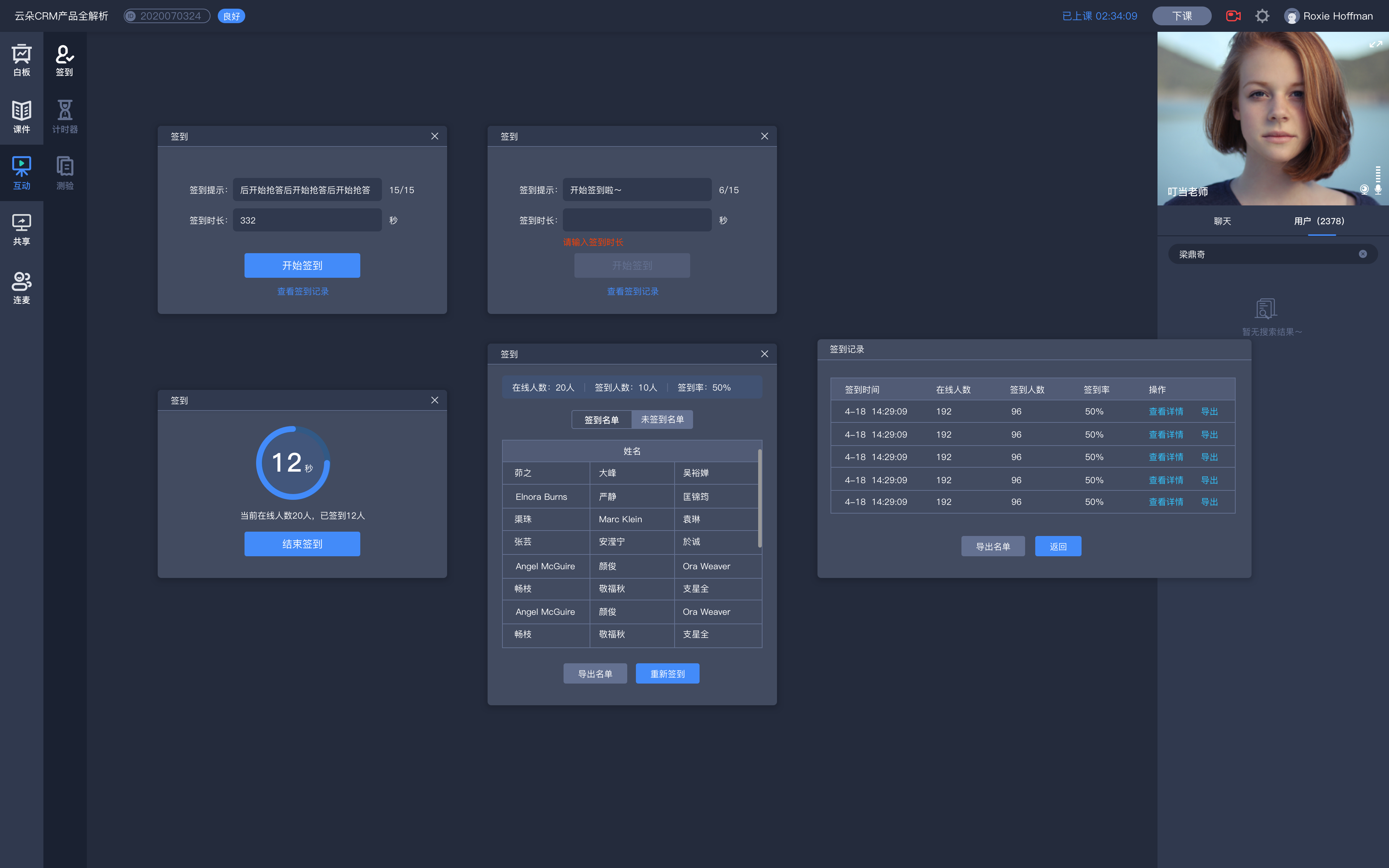Click 开始签到 start check-in button
1389x868 pixels.
click(302, 265)
